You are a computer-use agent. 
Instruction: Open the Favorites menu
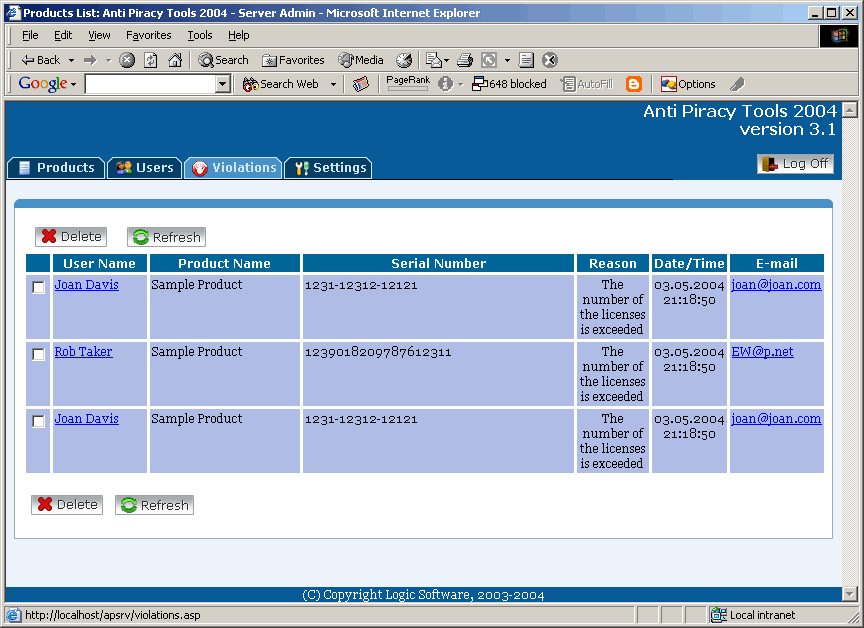click(149, 35)
